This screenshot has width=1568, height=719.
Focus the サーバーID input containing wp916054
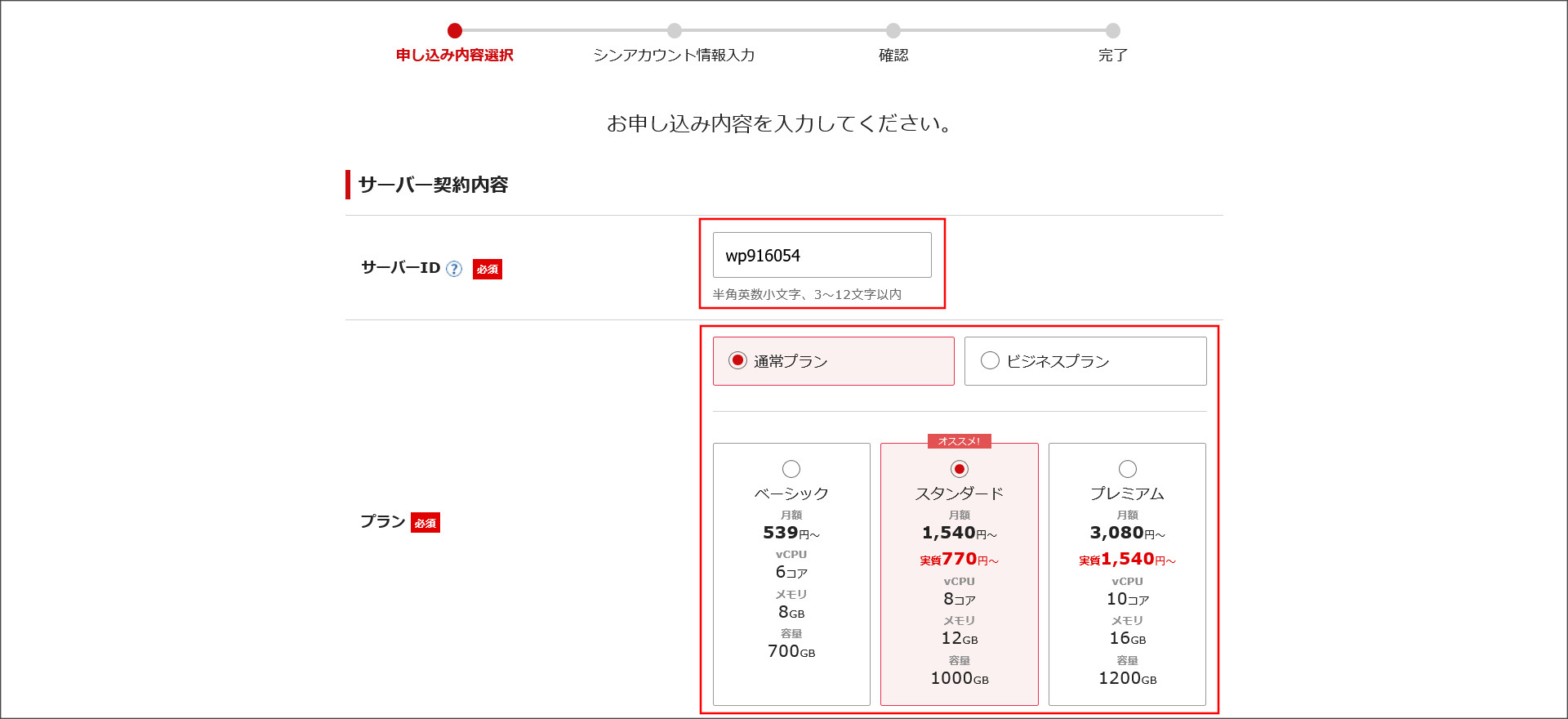[822, 255]
